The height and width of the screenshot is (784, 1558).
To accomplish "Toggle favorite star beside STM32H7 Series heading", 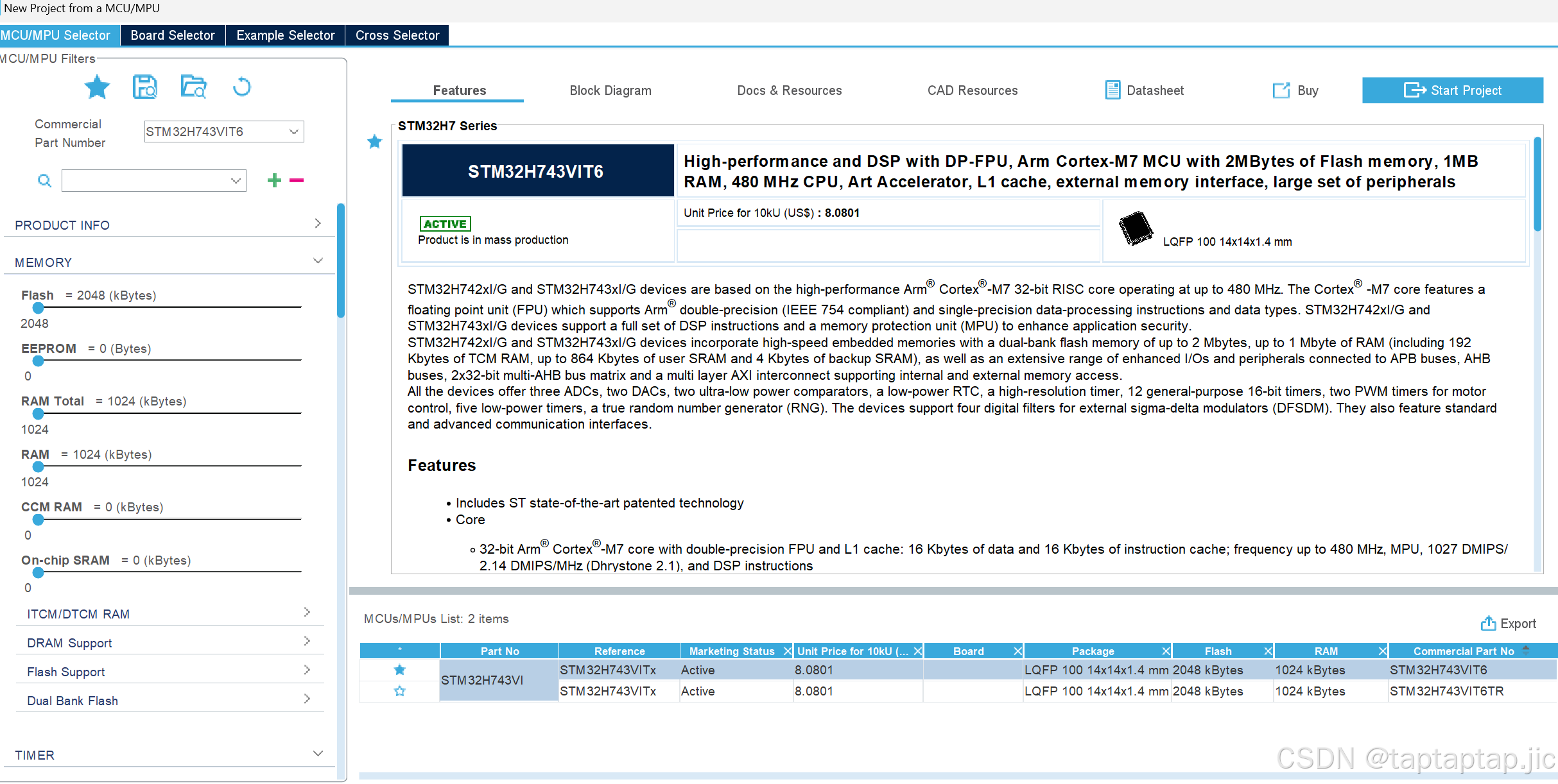I will [x=375, y=142].
